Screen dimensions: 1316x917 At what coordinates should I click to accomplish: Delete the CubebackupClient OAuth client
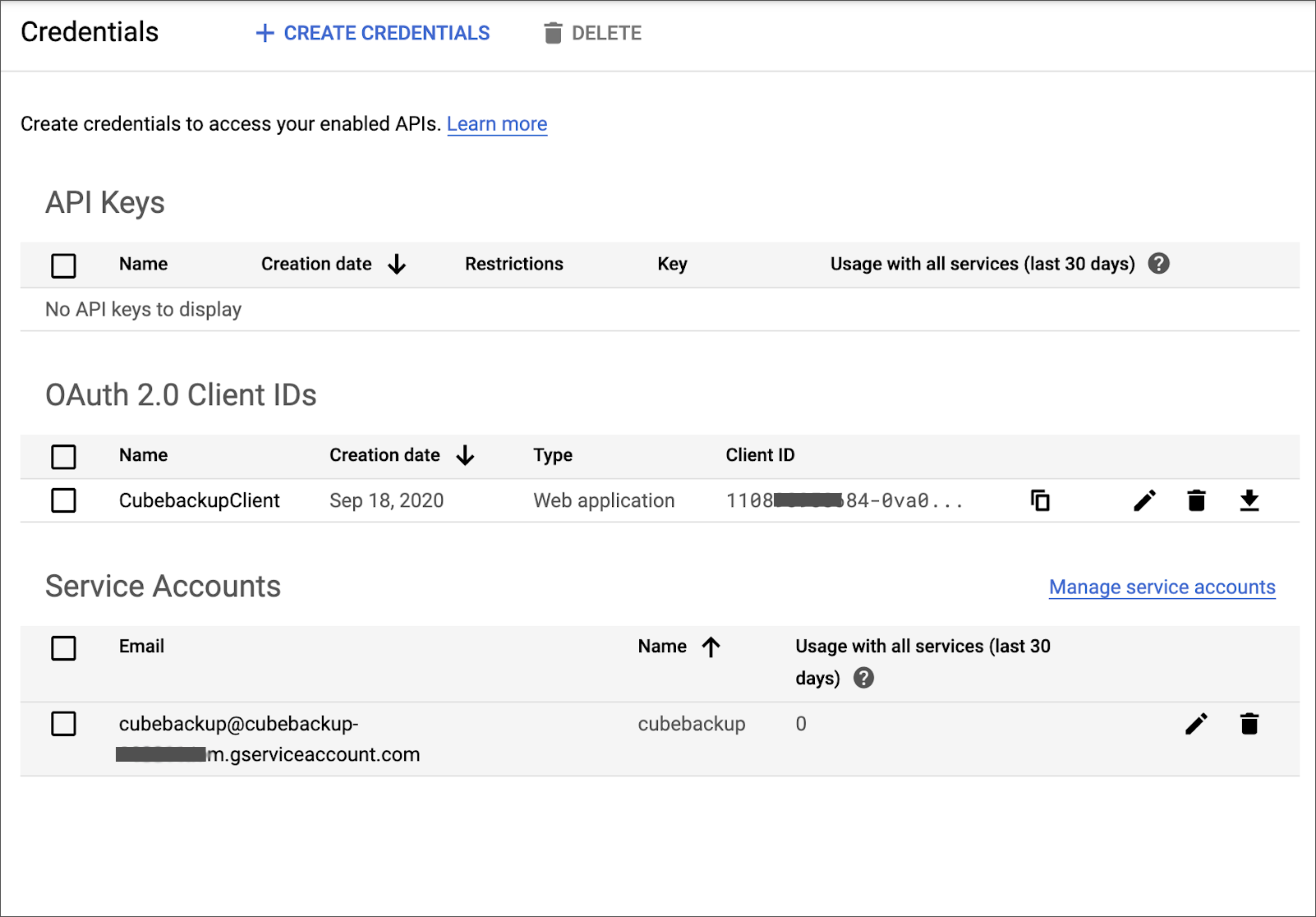(1196, 500)
